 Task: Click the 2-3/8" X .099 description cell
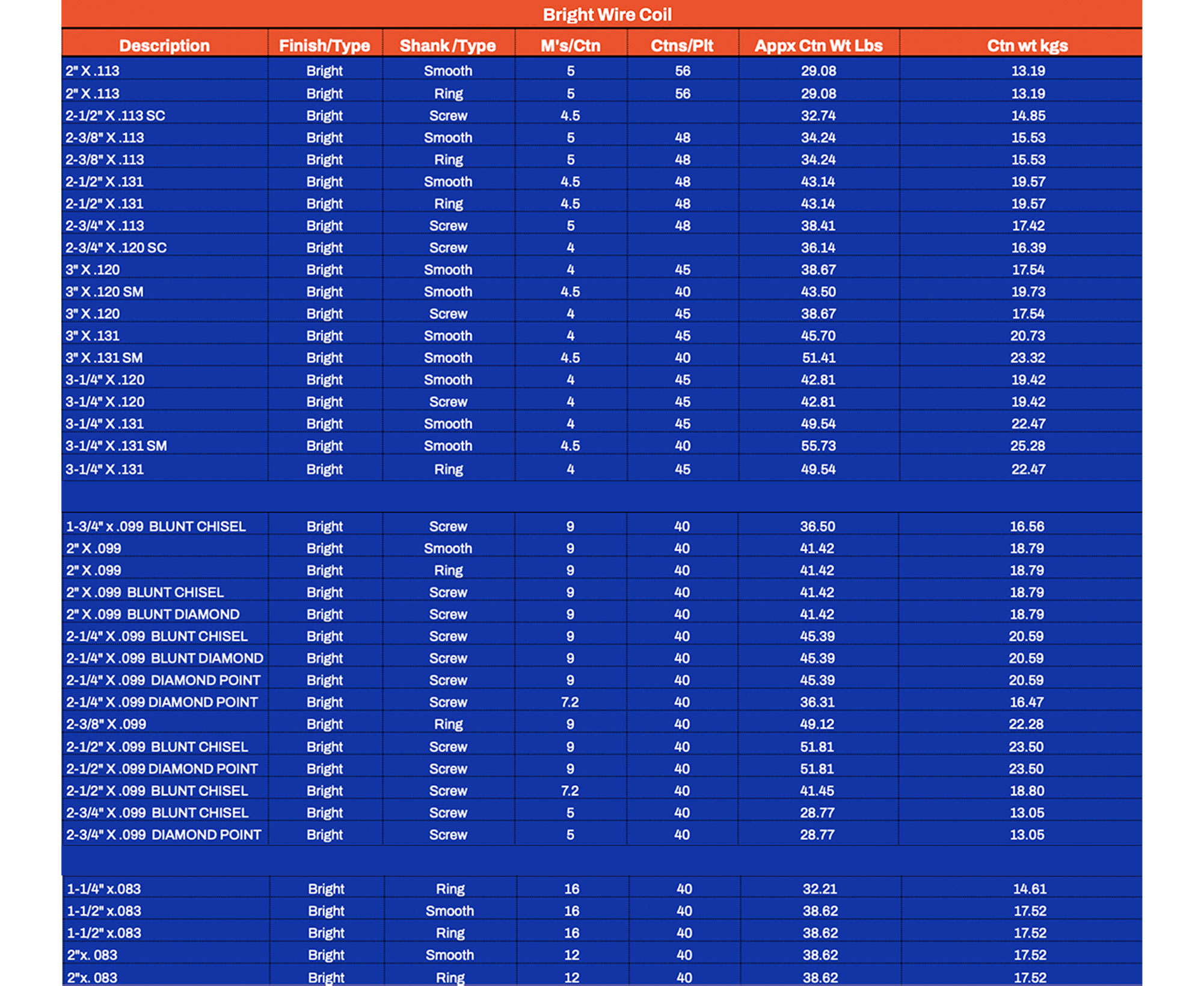coord(106,724)
